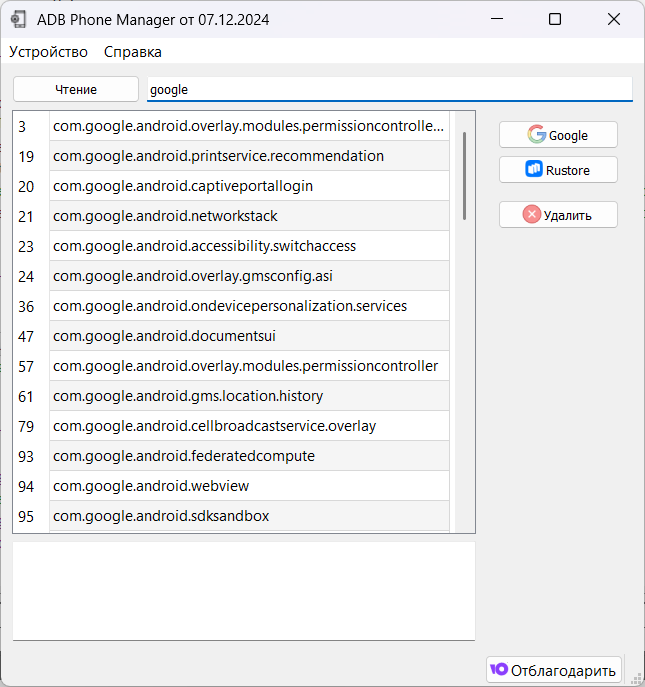Select com.google.android.networkstack row
The width and height of the screenshot is (645, 687).
click(x=249, y=216)
